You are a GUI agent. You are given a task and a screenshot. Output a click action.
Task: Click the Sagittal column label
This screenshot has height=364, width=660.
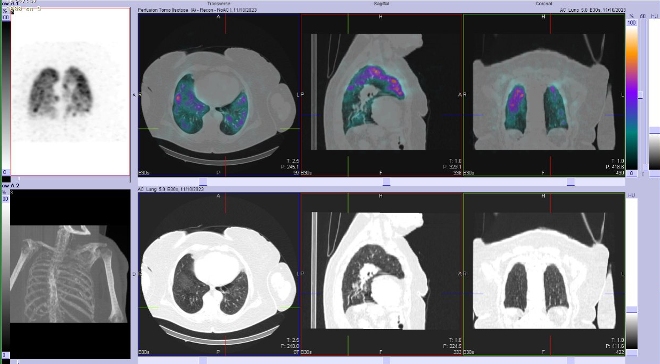381,3
